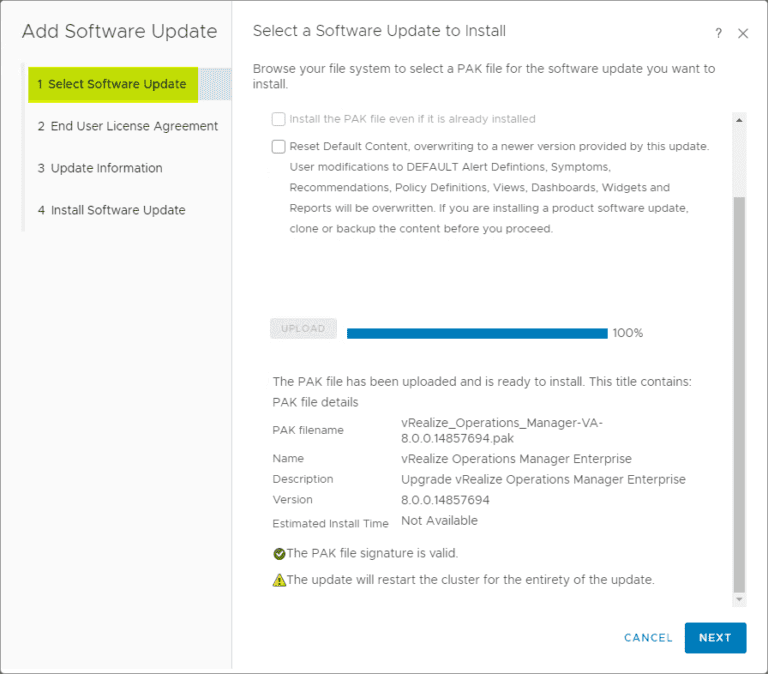Open step 3 Update Information
This screenshot has height=674, width=768.
100,168
